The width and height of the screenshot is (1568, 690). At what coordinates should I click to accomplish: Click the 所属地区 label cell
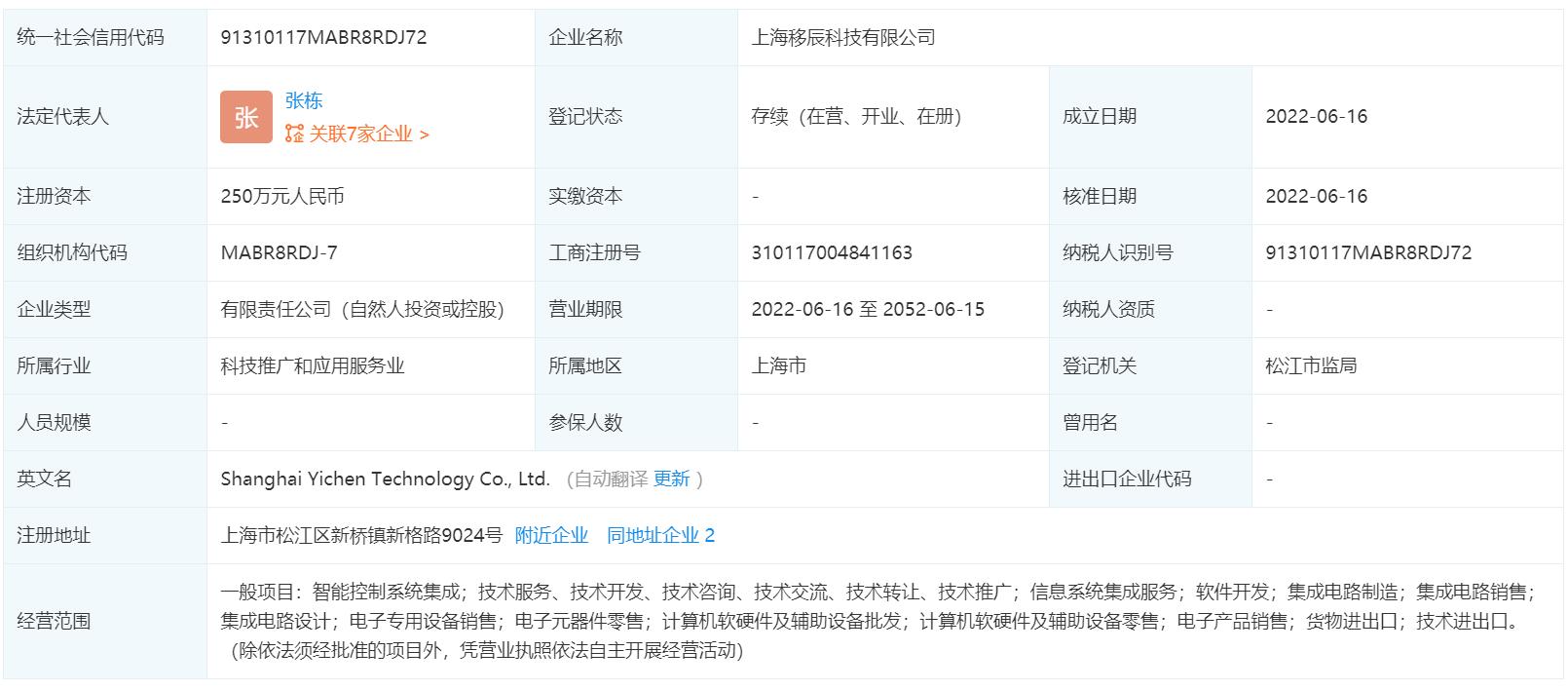(636, 365)
